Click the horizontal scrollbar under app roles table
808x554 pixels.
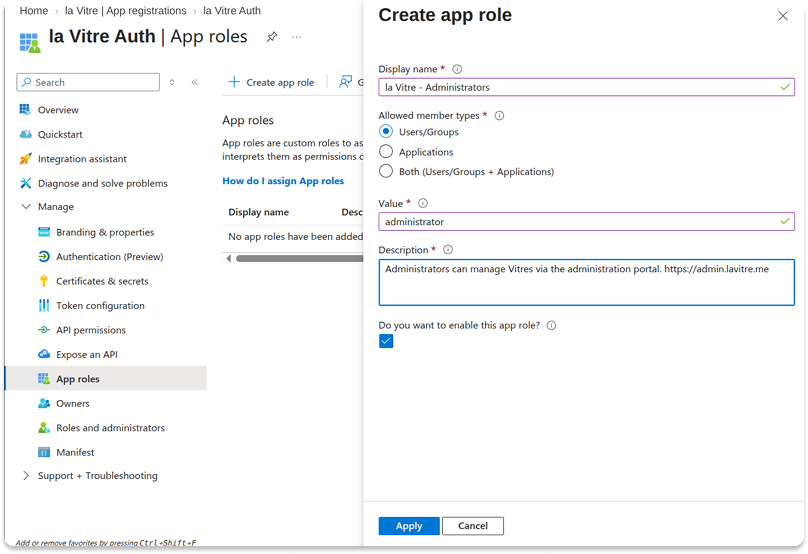pyautogui.click(x=299, y=258)
